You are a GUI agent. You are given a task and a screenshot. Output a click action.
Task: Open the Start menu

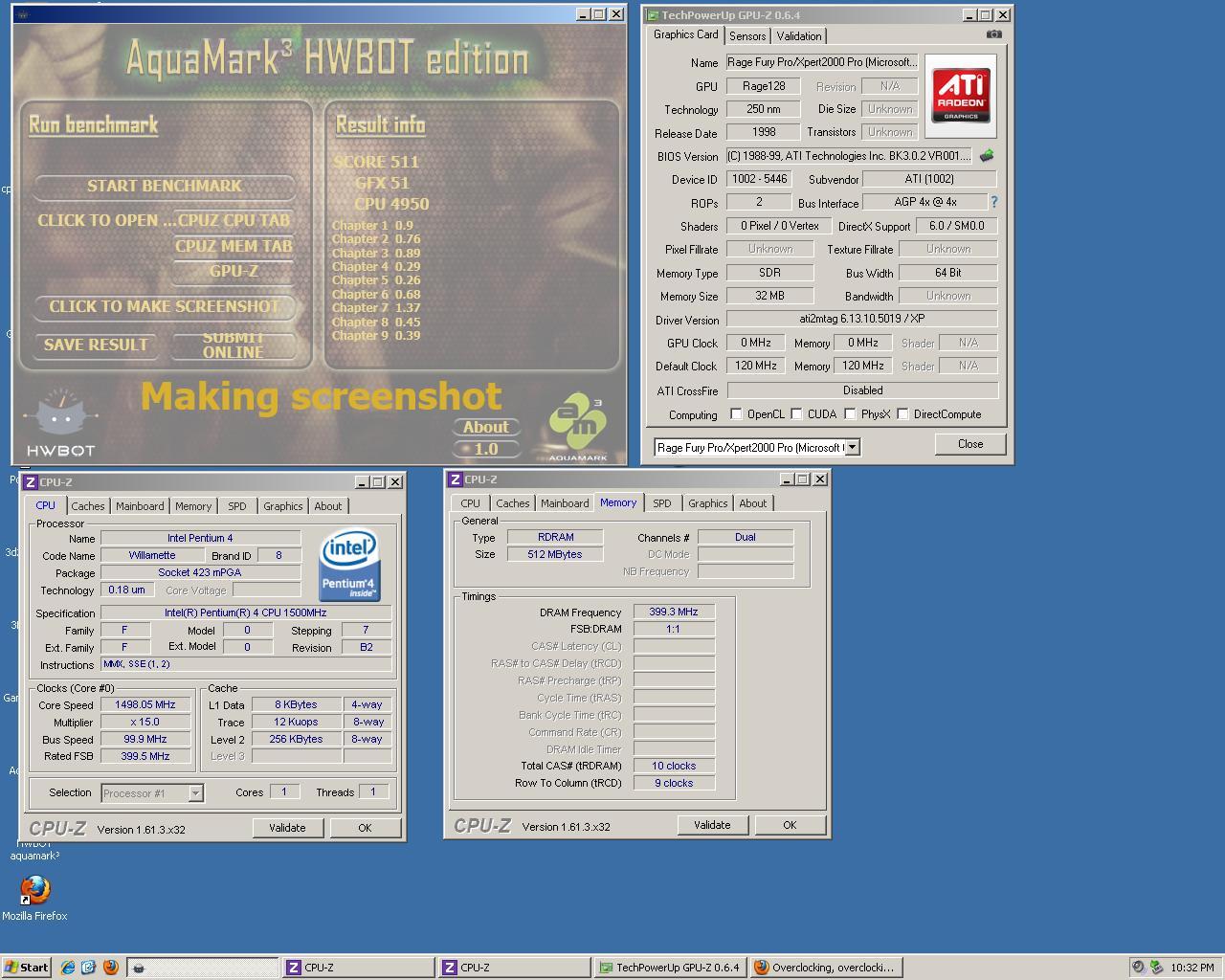[x=27, y=968]
